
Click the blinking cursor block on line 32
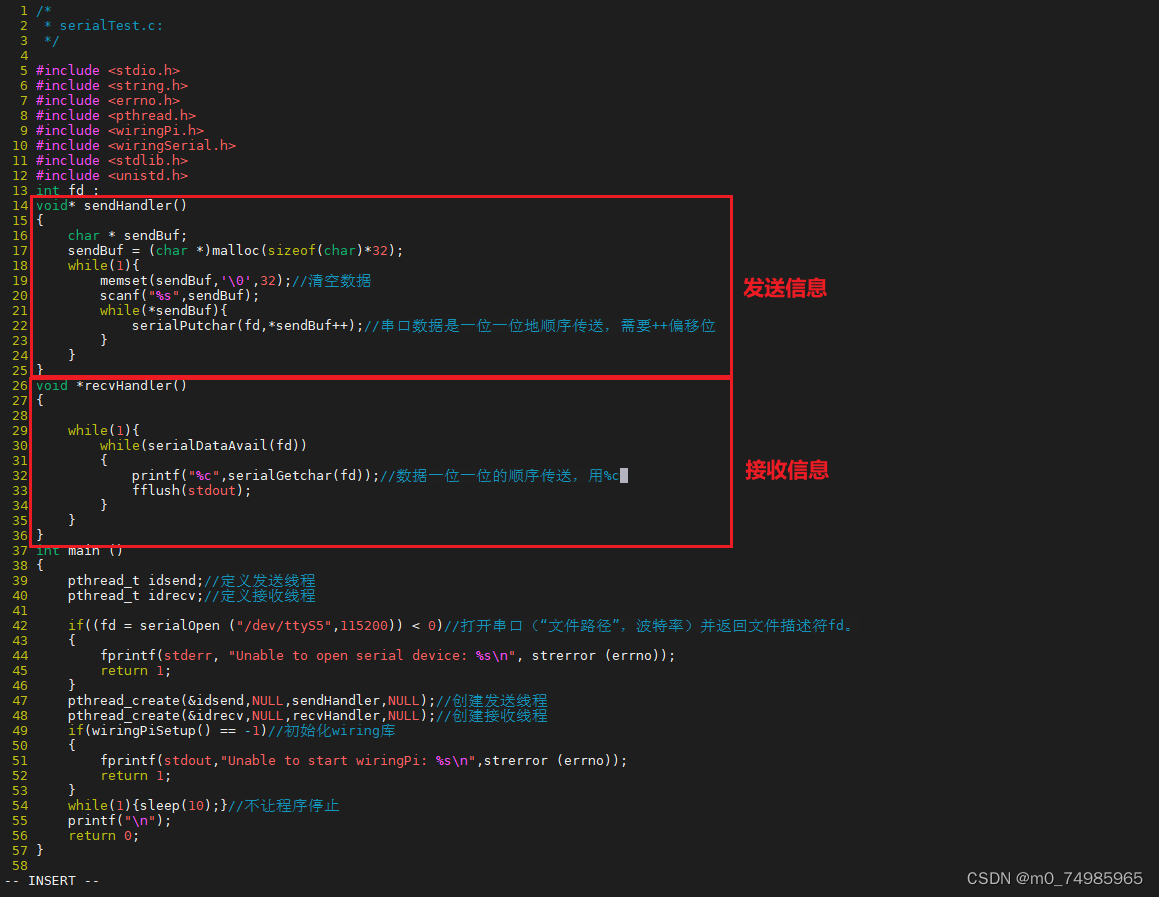tap(624, 475)
